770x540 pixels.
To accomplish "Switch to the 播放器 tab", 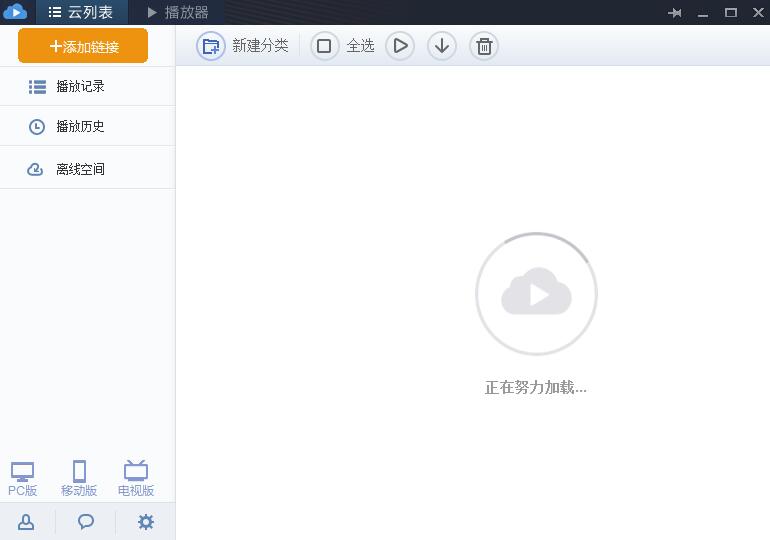I will click(x=177, y=12).
